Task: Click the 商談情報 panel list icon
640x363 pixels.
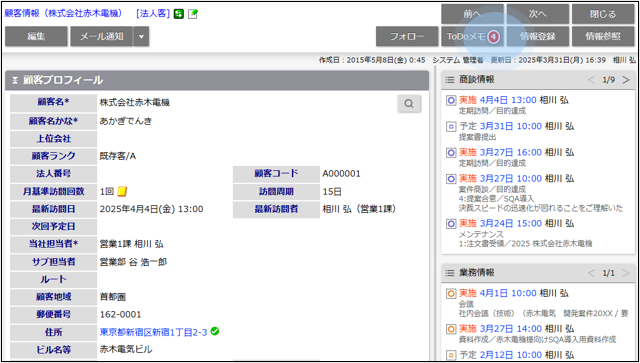Action: coord(450,80)
